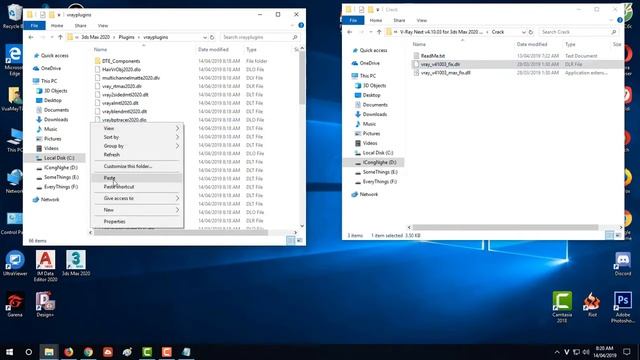The height and width of the screenshot is (360, 640).
Task: Sort by Date modified in vrayplugins window
Action: 213,49
